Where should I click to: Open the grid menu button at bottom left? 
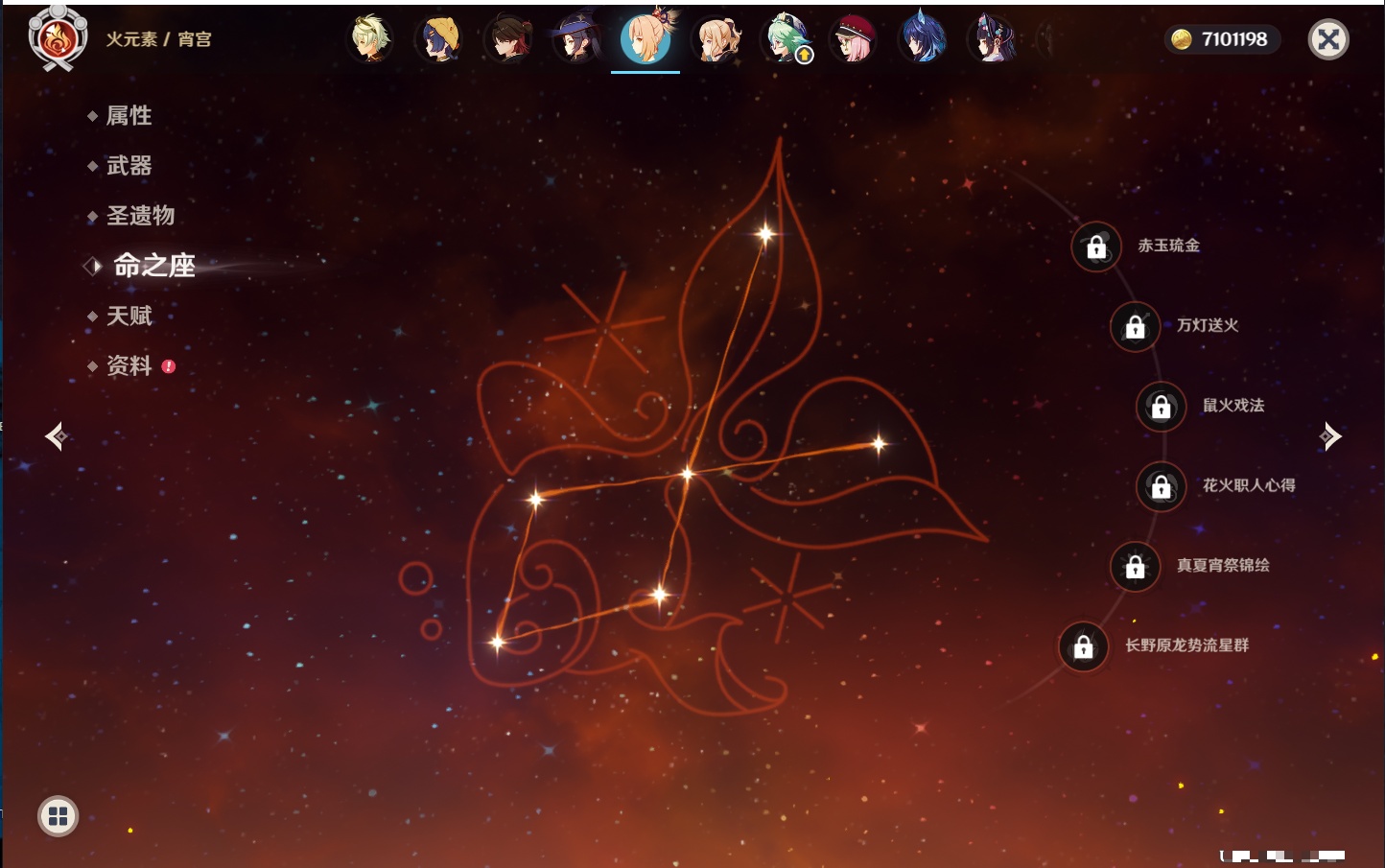click(58, 816)
